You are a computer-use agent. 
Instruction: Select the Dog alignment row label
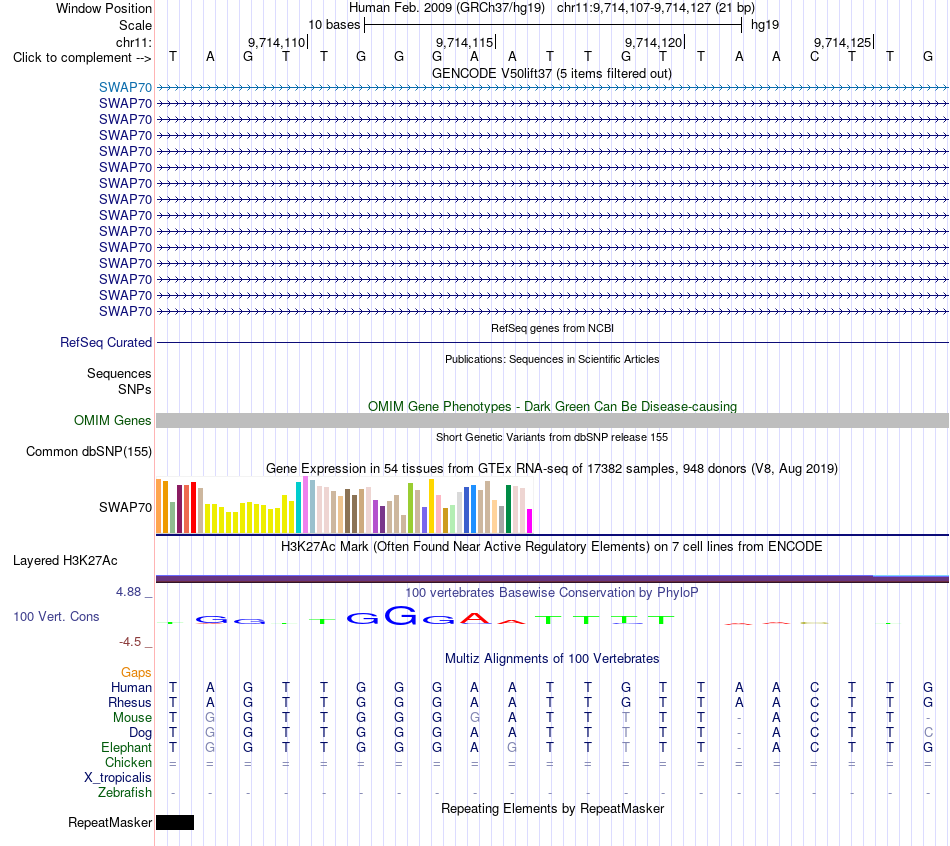click(140, 733)
